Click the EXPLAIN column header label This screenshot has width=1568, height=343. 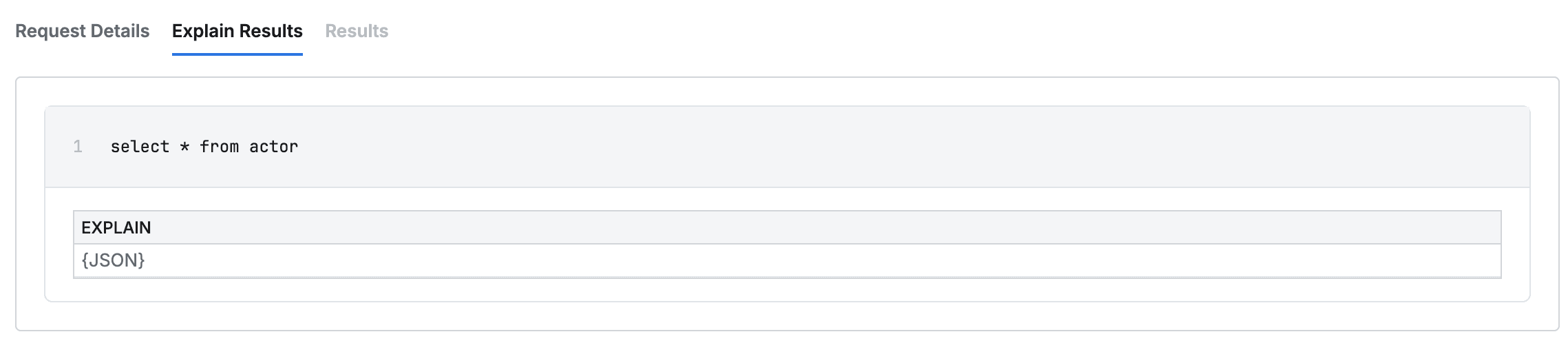pyautogui.click(x=116, y=228)
